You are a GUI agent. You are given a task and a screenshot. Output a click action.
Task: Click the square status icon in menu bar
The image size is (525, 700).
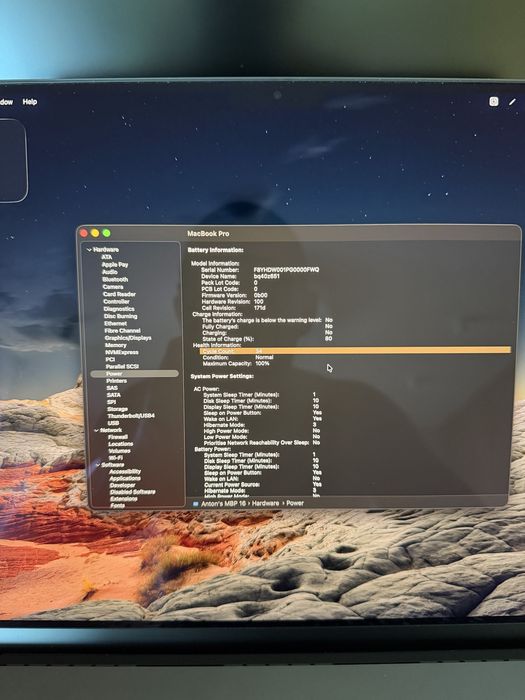(x=493, y=102)
